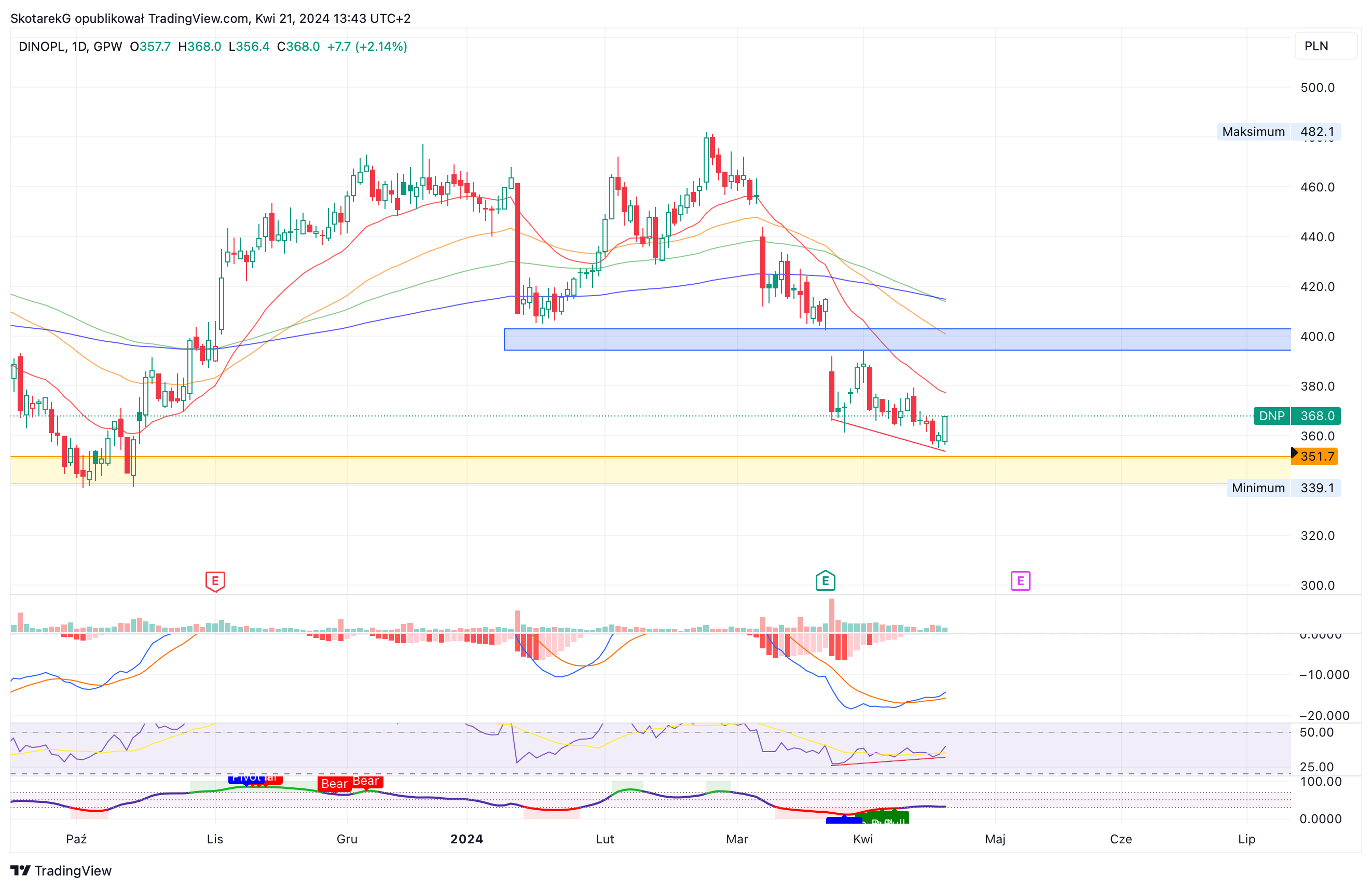Click the -10.000 MACD axis label

[x=1324, y=675]
